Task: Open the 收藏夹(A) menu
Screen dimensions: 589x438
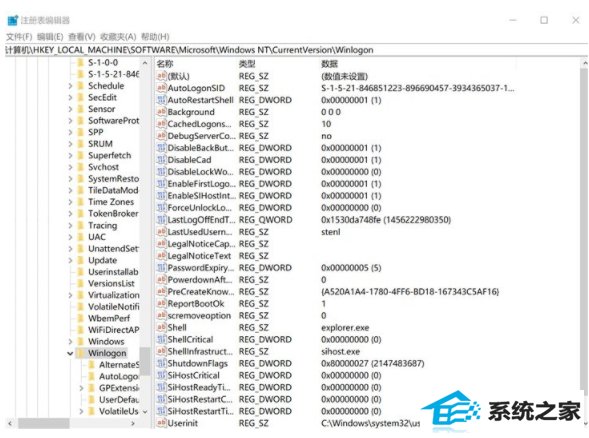Action: [118, 37]
